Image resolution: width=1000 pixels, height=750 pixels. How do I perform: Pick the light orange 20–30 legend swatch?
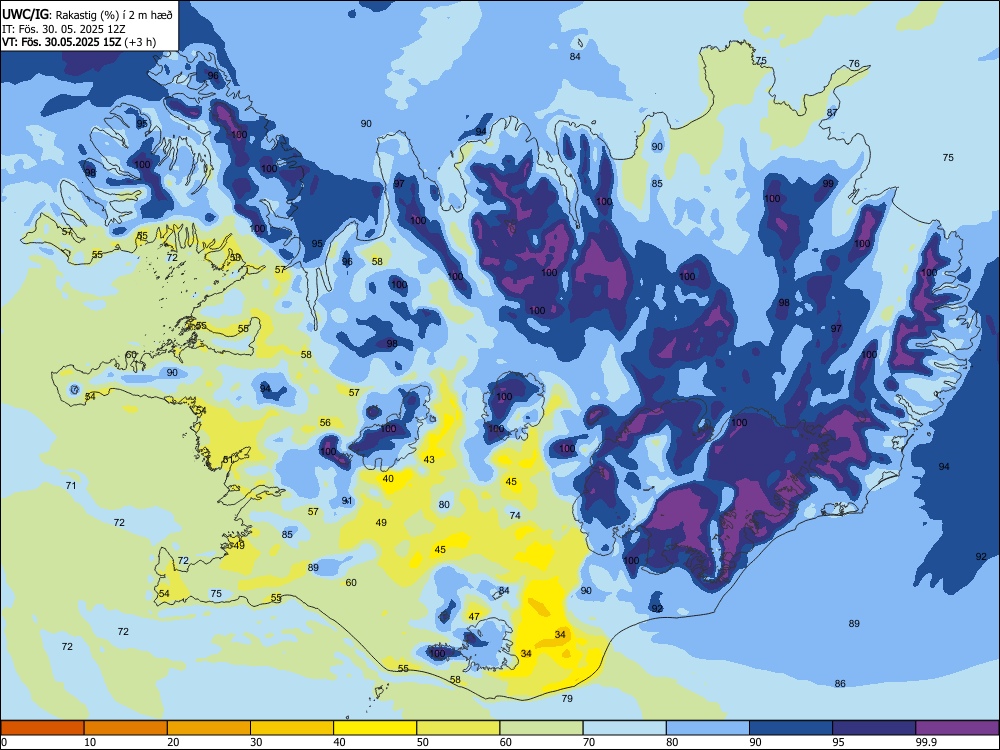(x=209, y=728)
